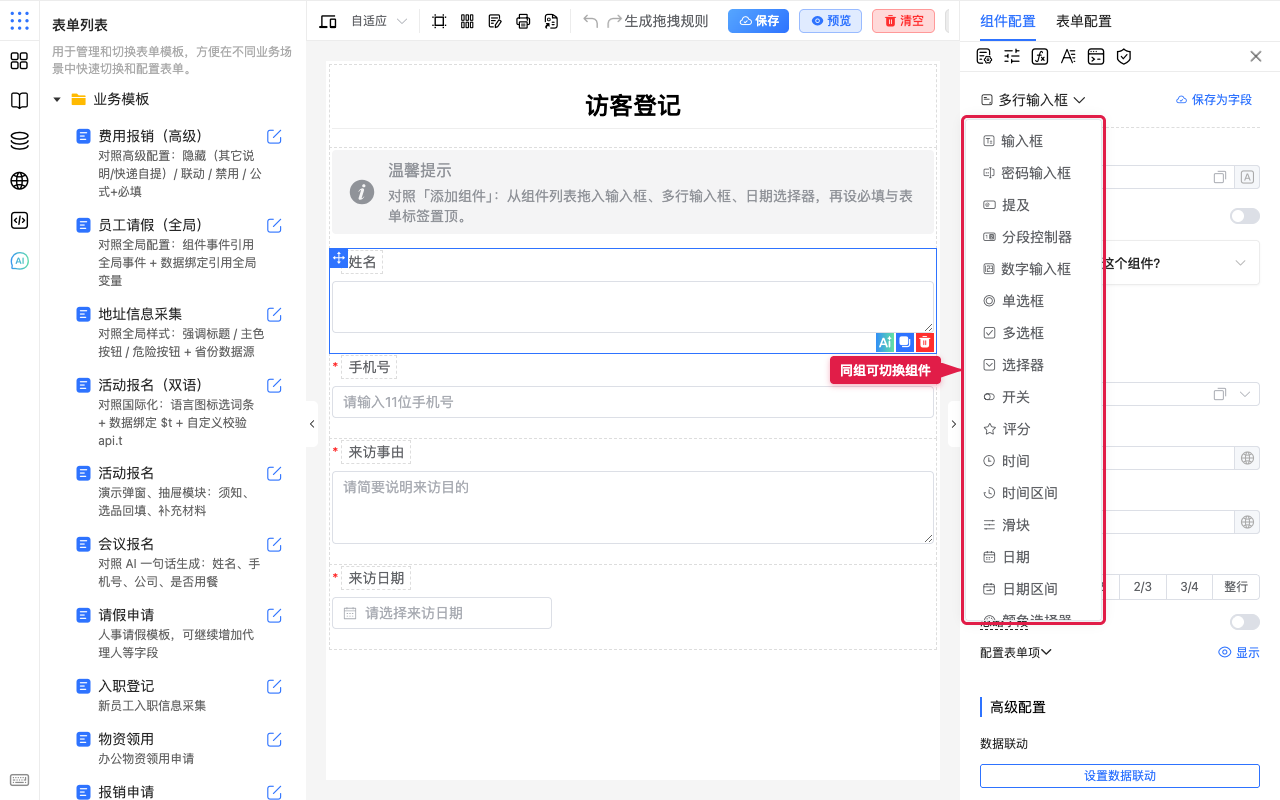
Task: Click the move handle on 姓名 field
Action: (x=338, y=258)
